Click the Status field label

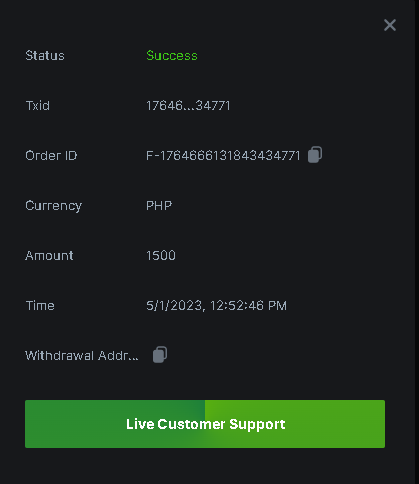click(x=45, y=56)
